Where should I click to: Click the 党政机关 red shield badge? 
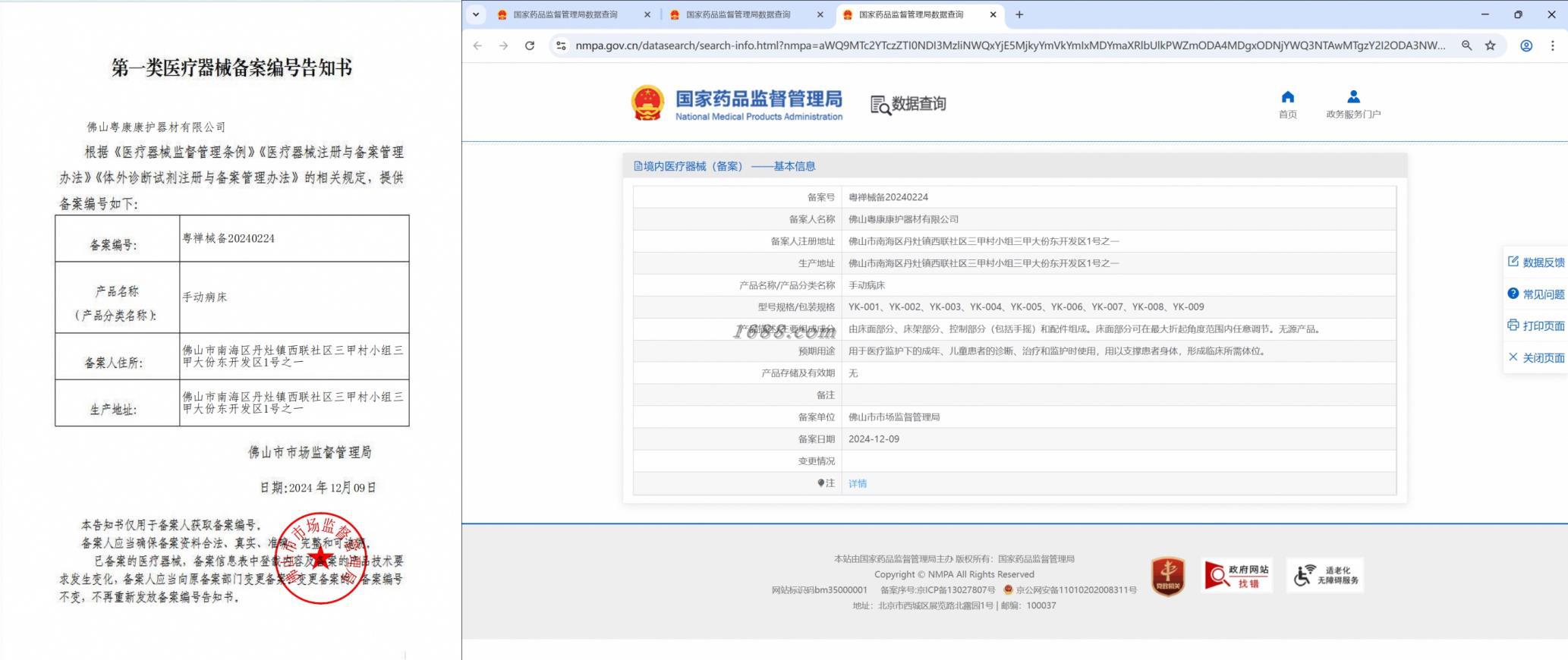coord(1168,576)
